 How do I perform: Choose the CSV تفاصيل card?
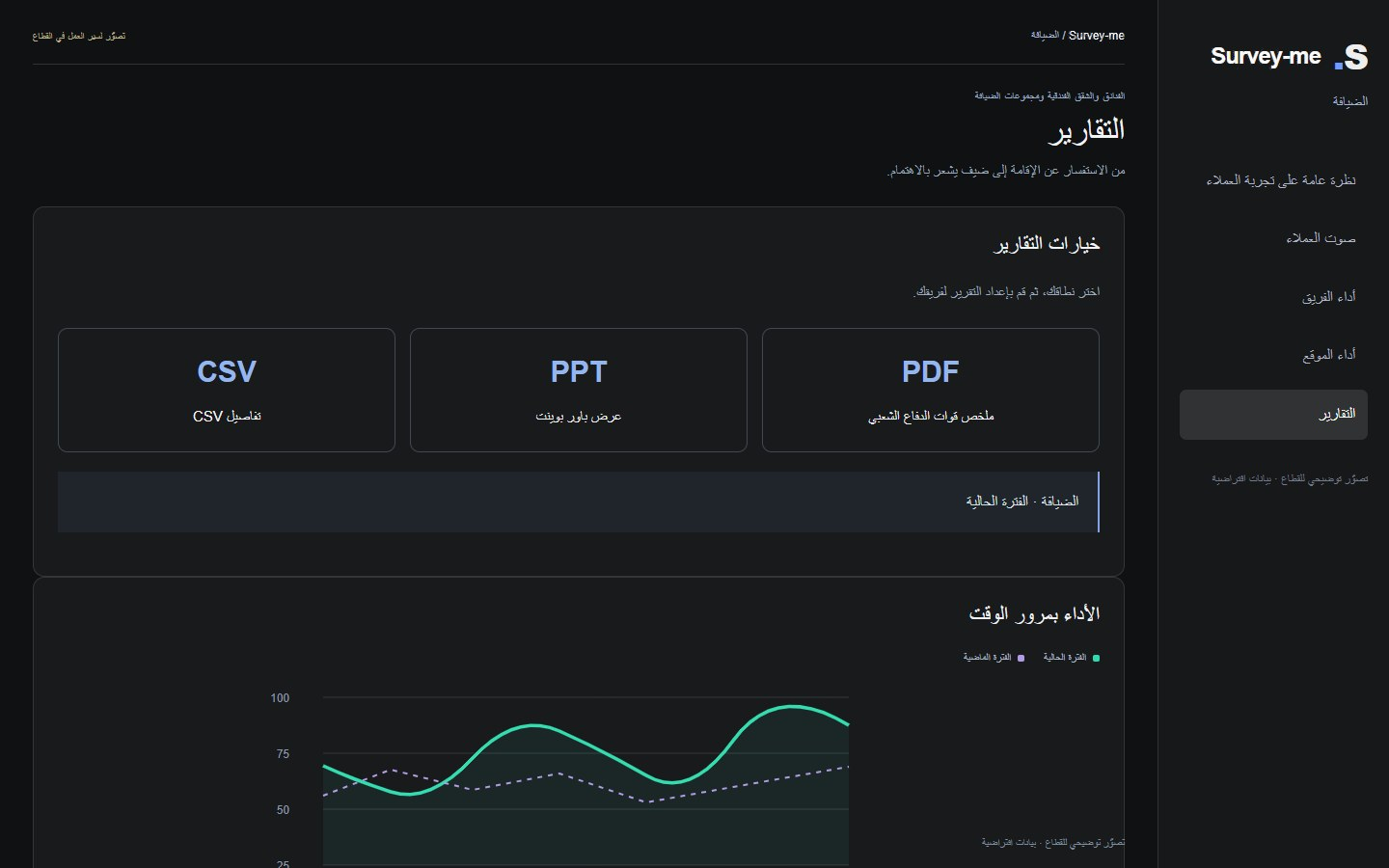coord(227,390)
